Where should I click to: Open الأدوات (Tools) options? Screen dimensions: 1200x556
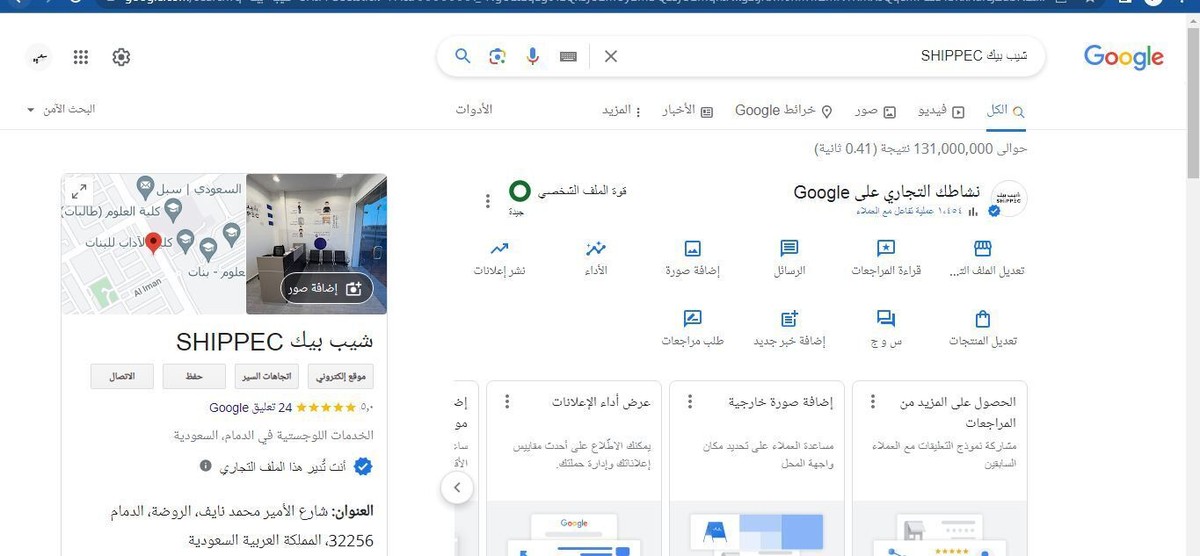pos(474,109)
